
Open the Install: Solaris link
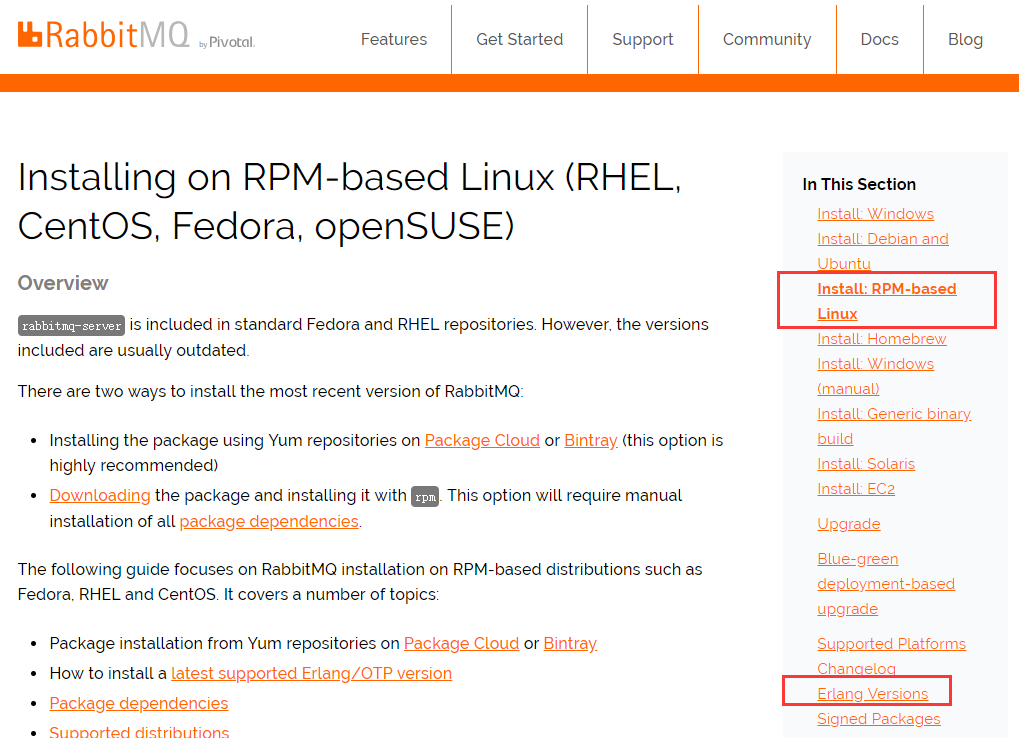(866, 464)
